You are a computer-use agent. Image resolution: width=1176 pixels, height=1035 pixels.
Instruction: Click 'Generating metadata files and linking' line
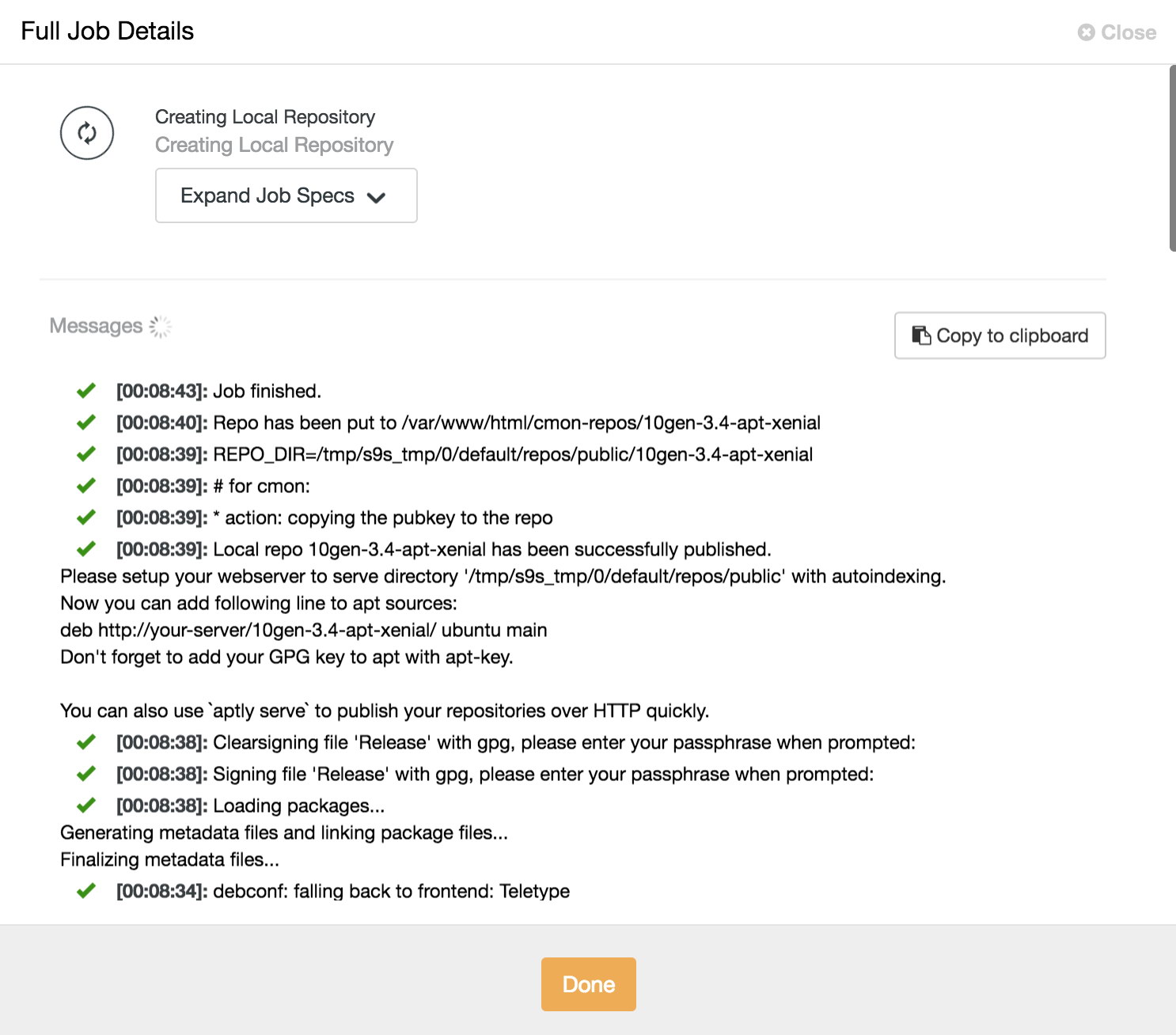[x=284, y=832]
